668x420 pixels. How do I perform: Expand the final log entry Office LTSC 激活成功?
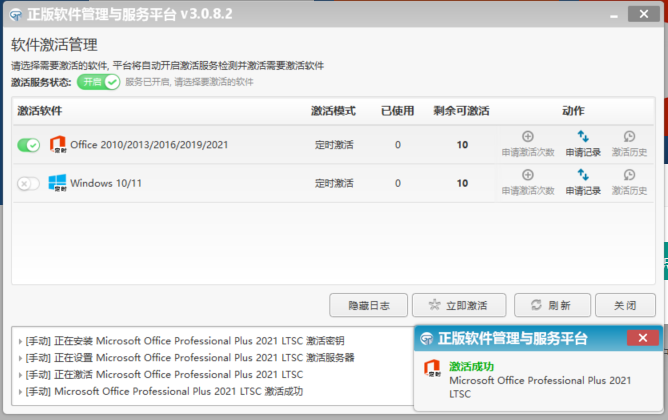[x=20, y=392]
